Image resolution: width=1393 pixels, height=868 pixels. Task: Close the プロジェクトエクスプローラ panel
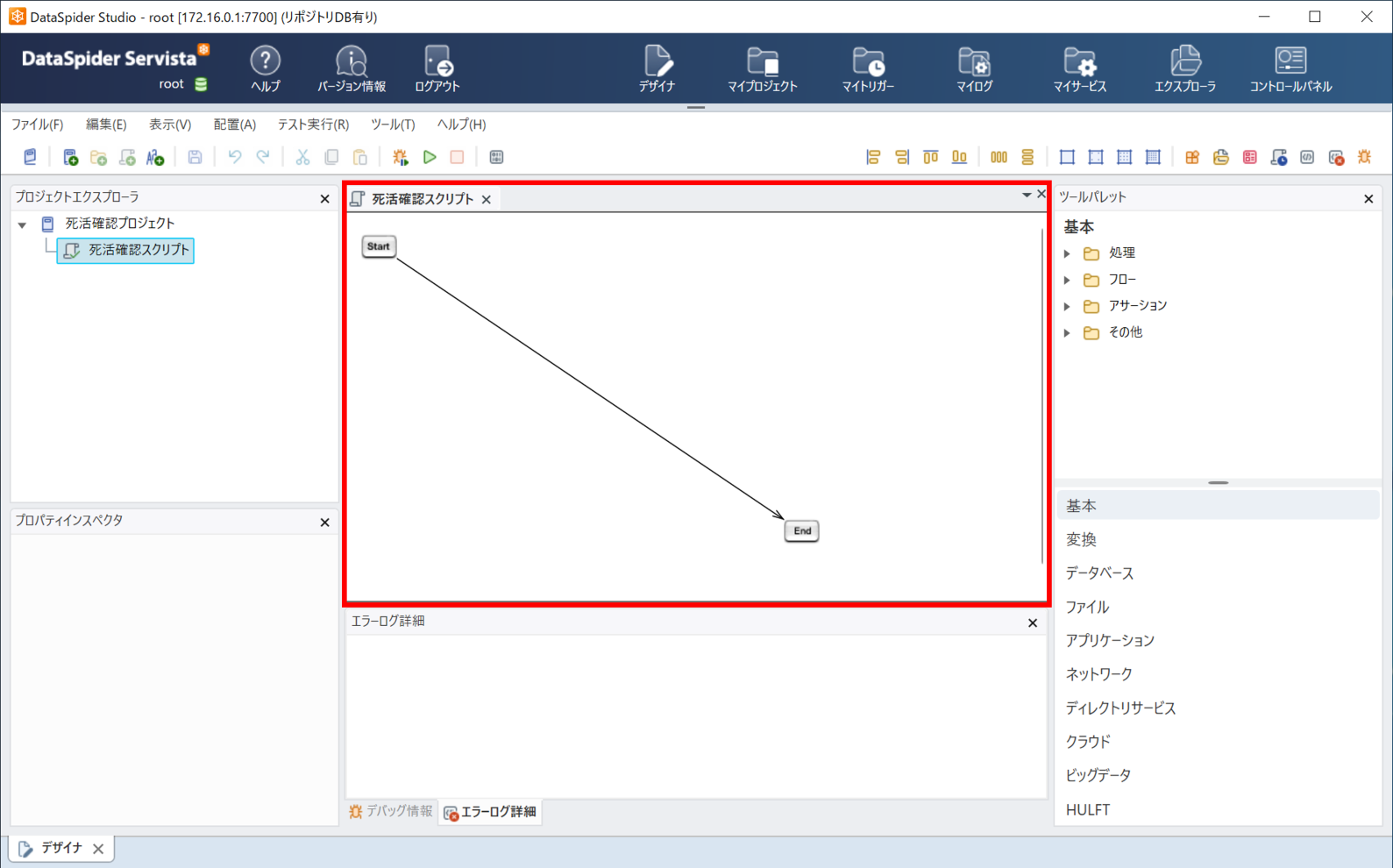(325, 199)
